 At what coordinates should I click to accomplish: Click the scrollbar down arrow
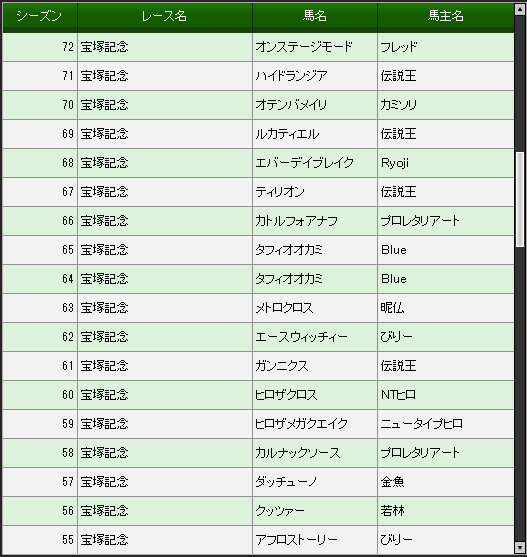(520, 547)
